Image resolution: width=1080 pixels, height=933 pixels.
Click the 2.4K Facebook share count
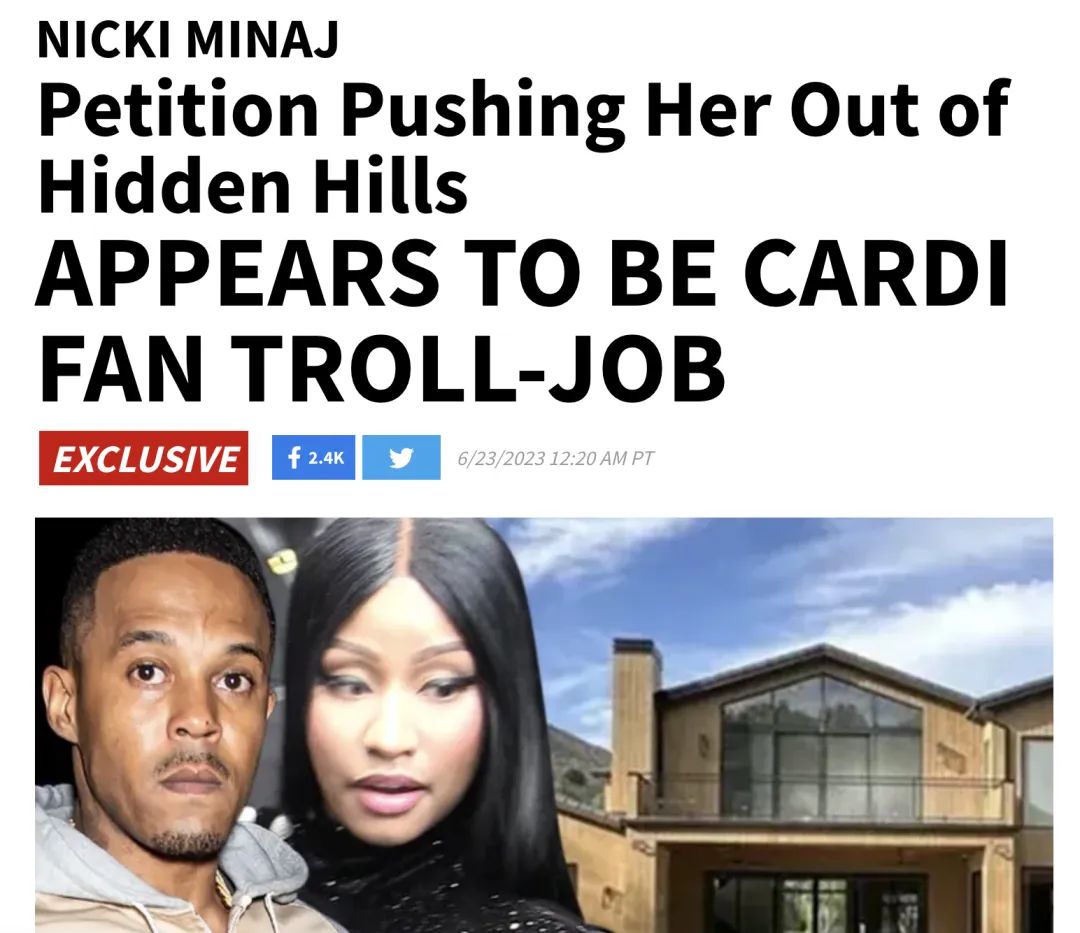point(326,458)
